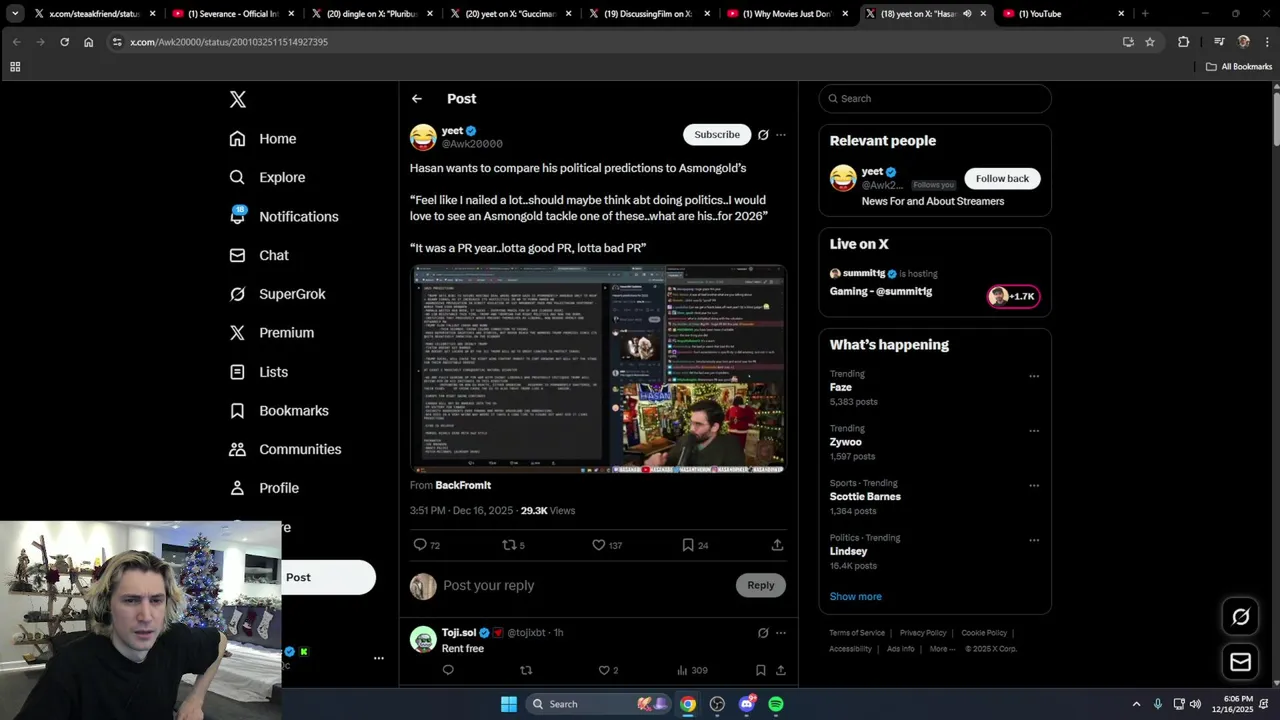
Task: View analytics 309 on Toji.sol reply
Action: click(692, 670)
